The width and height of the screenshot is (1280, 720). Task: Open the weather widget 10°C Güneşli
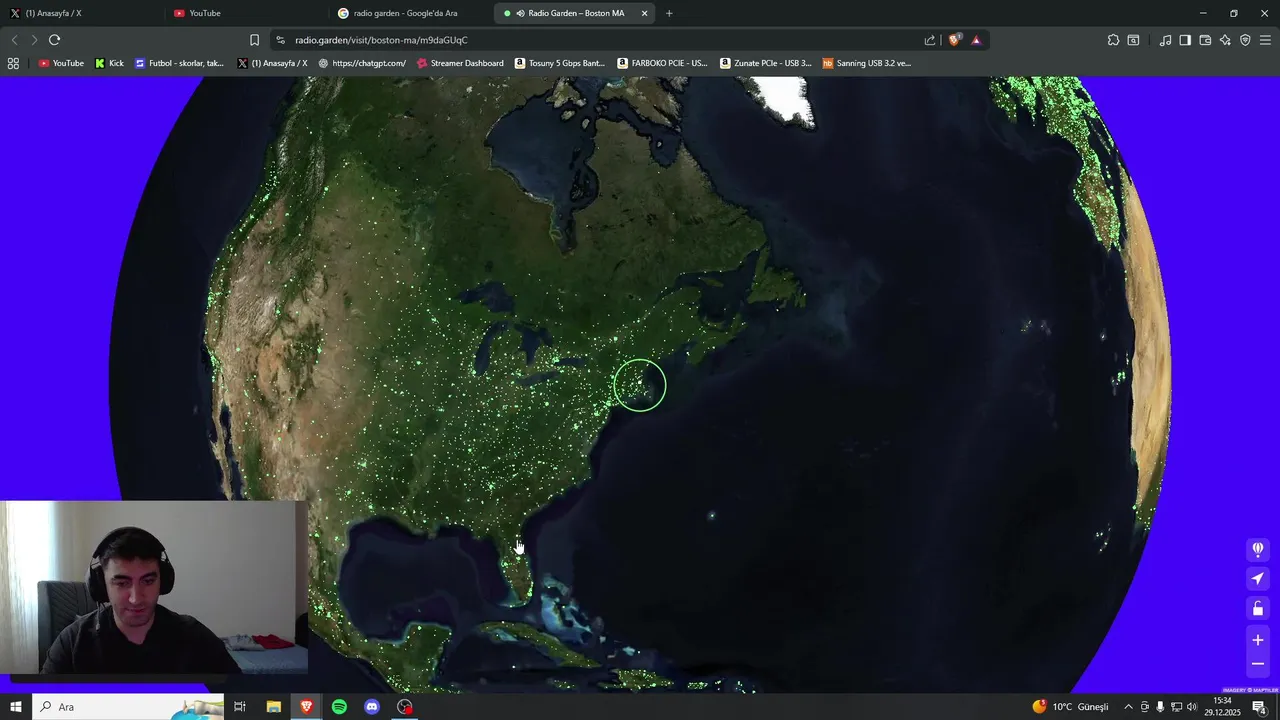[x=1070, y=707]
